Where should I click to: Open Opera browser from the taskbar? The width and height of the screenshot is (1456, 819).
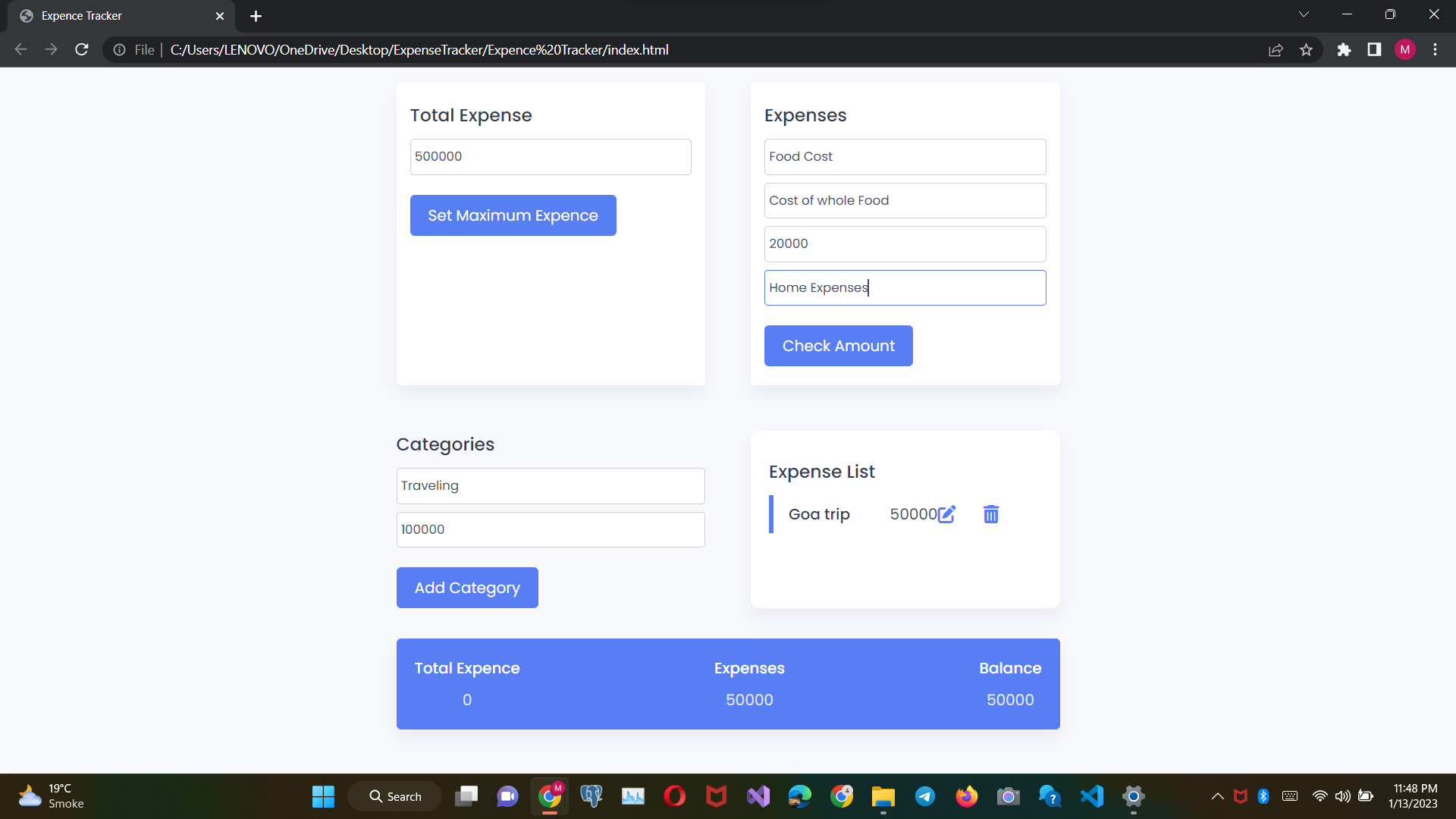674,796
